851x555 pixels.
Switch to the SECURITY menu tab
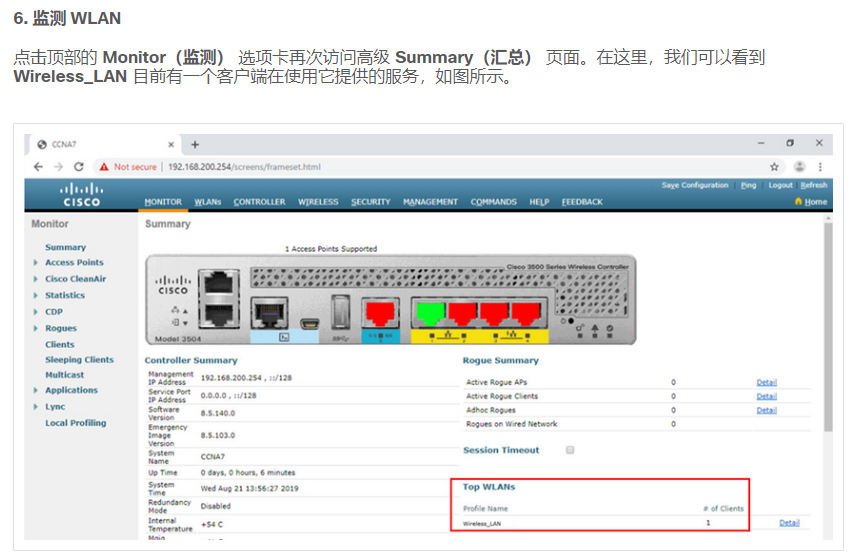(370, 202)
